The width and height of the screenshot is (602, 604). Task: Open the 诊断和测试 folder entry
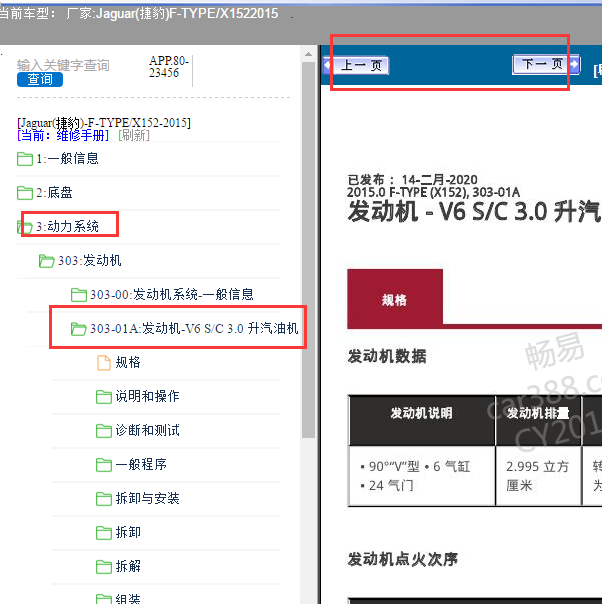point(148,430)
